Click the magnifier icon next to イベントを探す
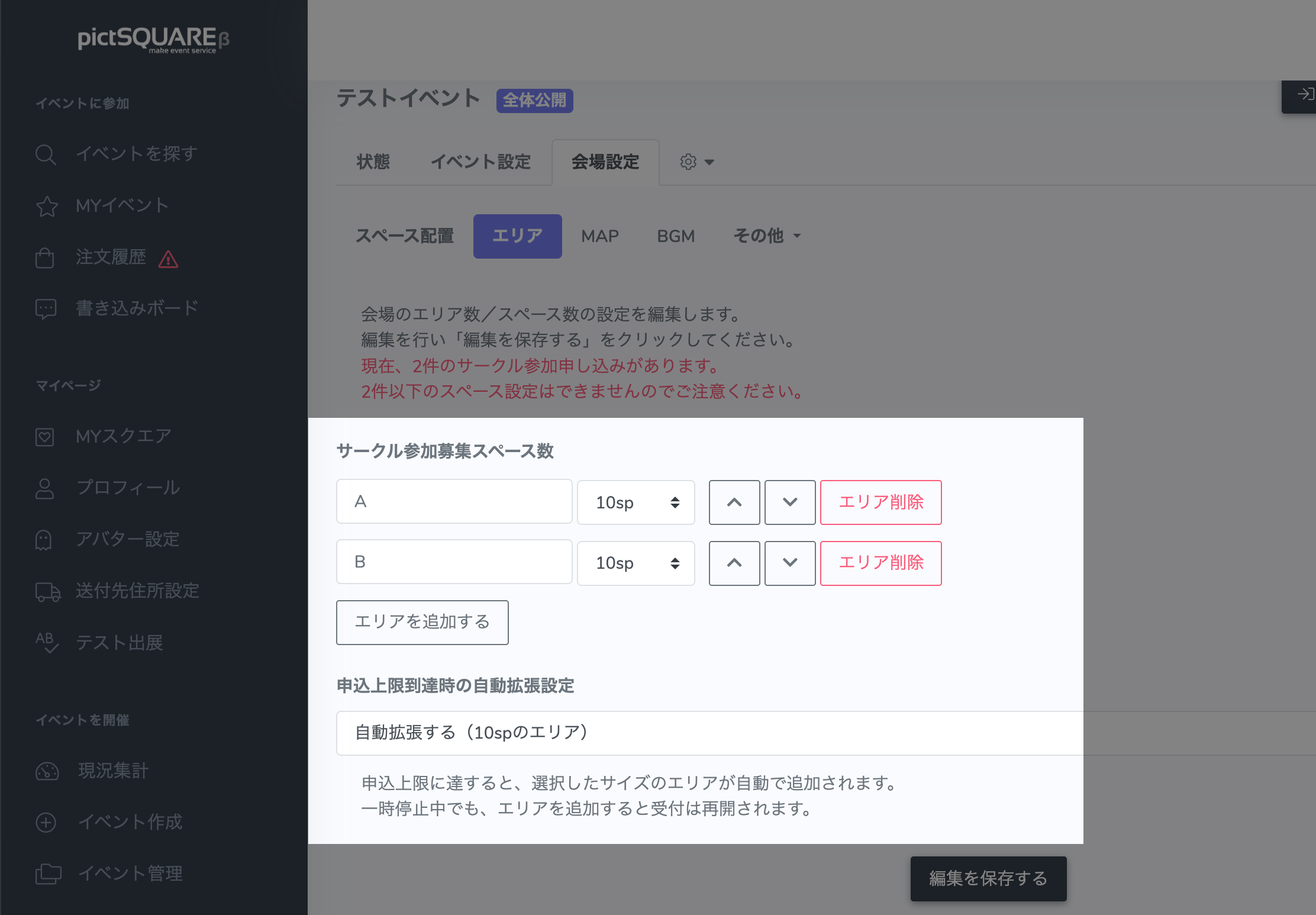This screenshot has width=1316, height=915. (46, 154)
